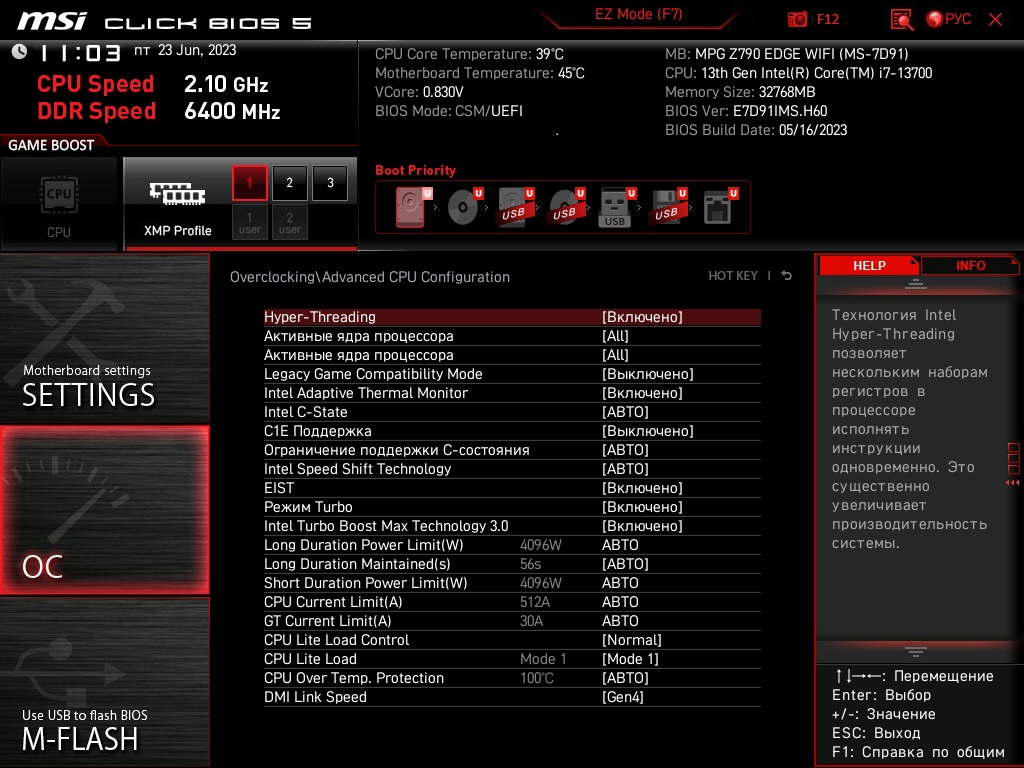Image resolution: width=1024 pixels, height=768 pixels.
Task: Select the USB key boot device icon
Action: coord(617,208)
